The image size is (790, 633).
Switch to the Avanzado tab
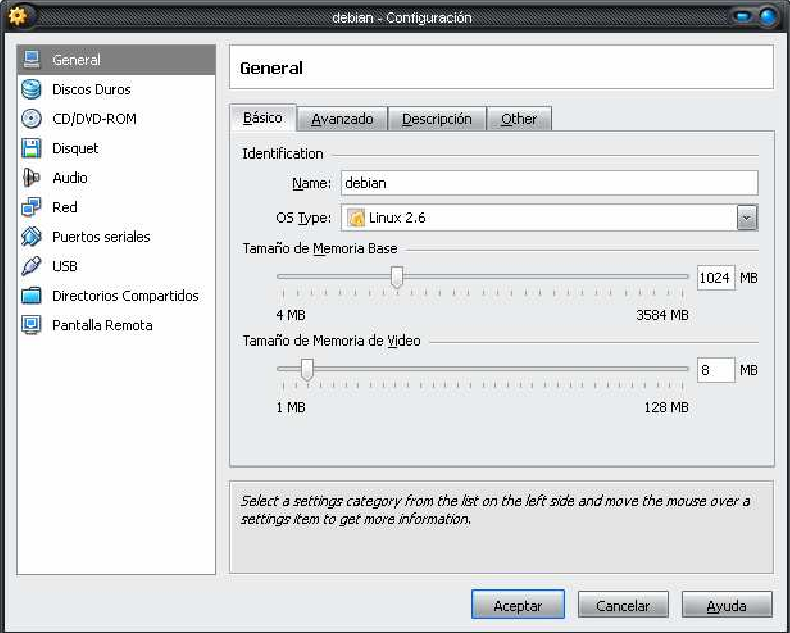click(342, 119)
